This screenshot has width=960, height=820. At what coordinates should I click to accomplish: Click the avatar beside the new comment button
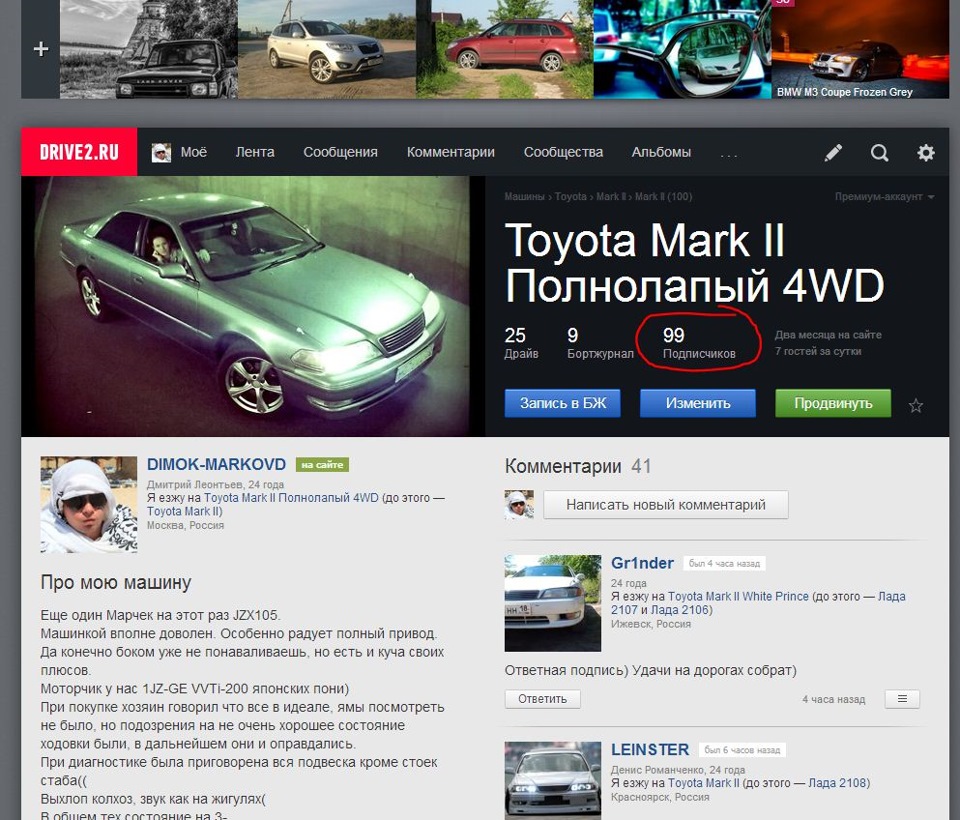coord(519,505)
